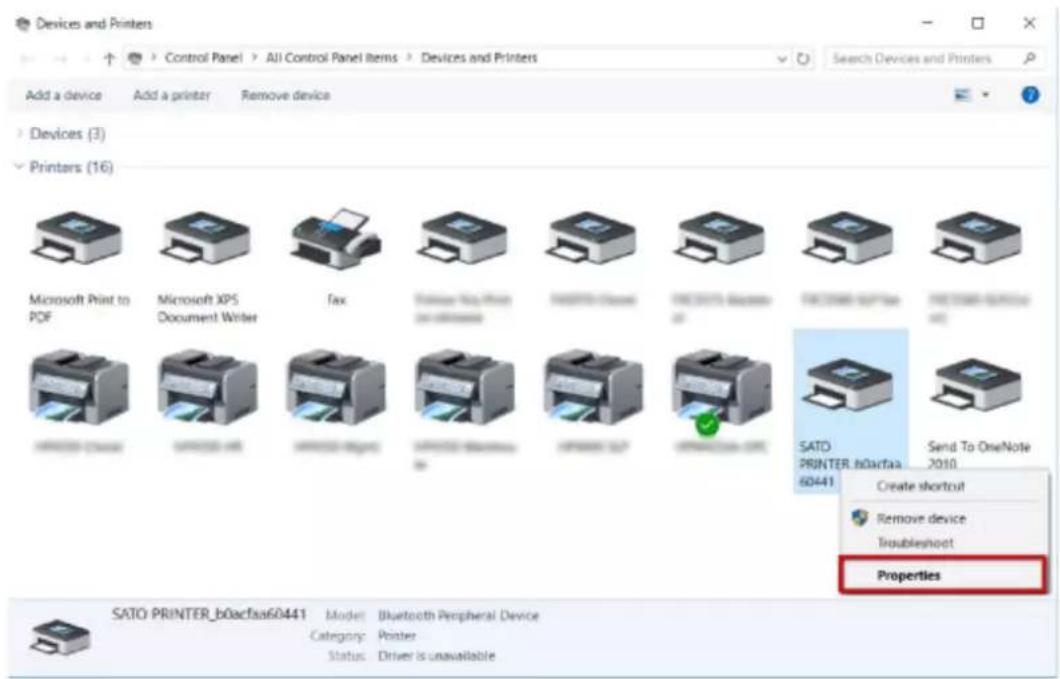Click the Devices and Printers breadcrumb
Screen dimensions: 1060x679
point(479,58)
